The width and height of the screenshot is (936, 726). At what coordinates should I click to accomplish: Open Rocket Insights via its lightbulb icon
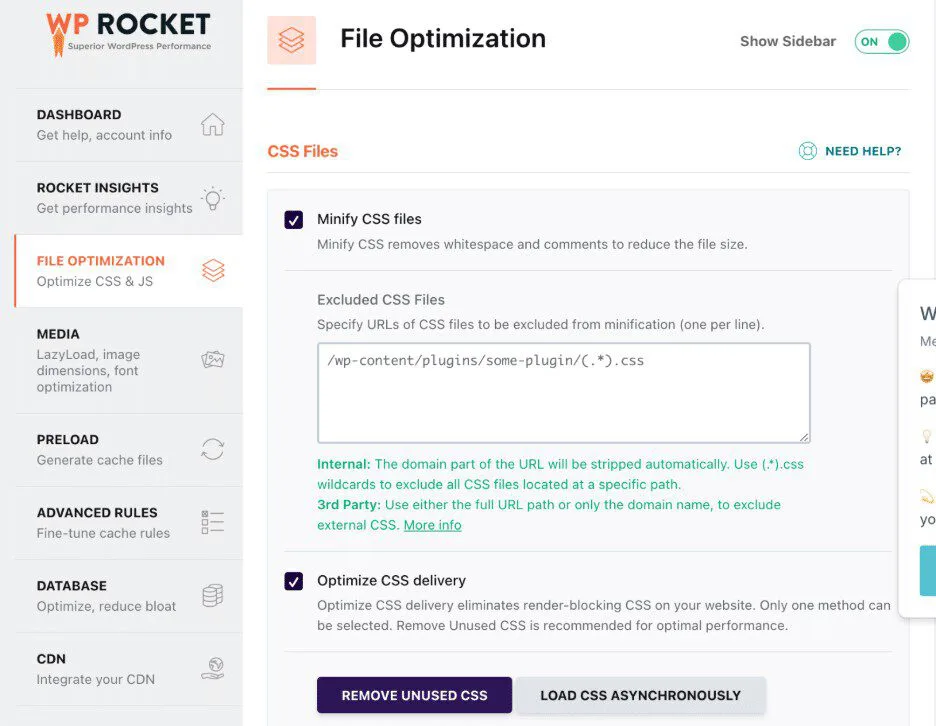[x=212, y=198]
